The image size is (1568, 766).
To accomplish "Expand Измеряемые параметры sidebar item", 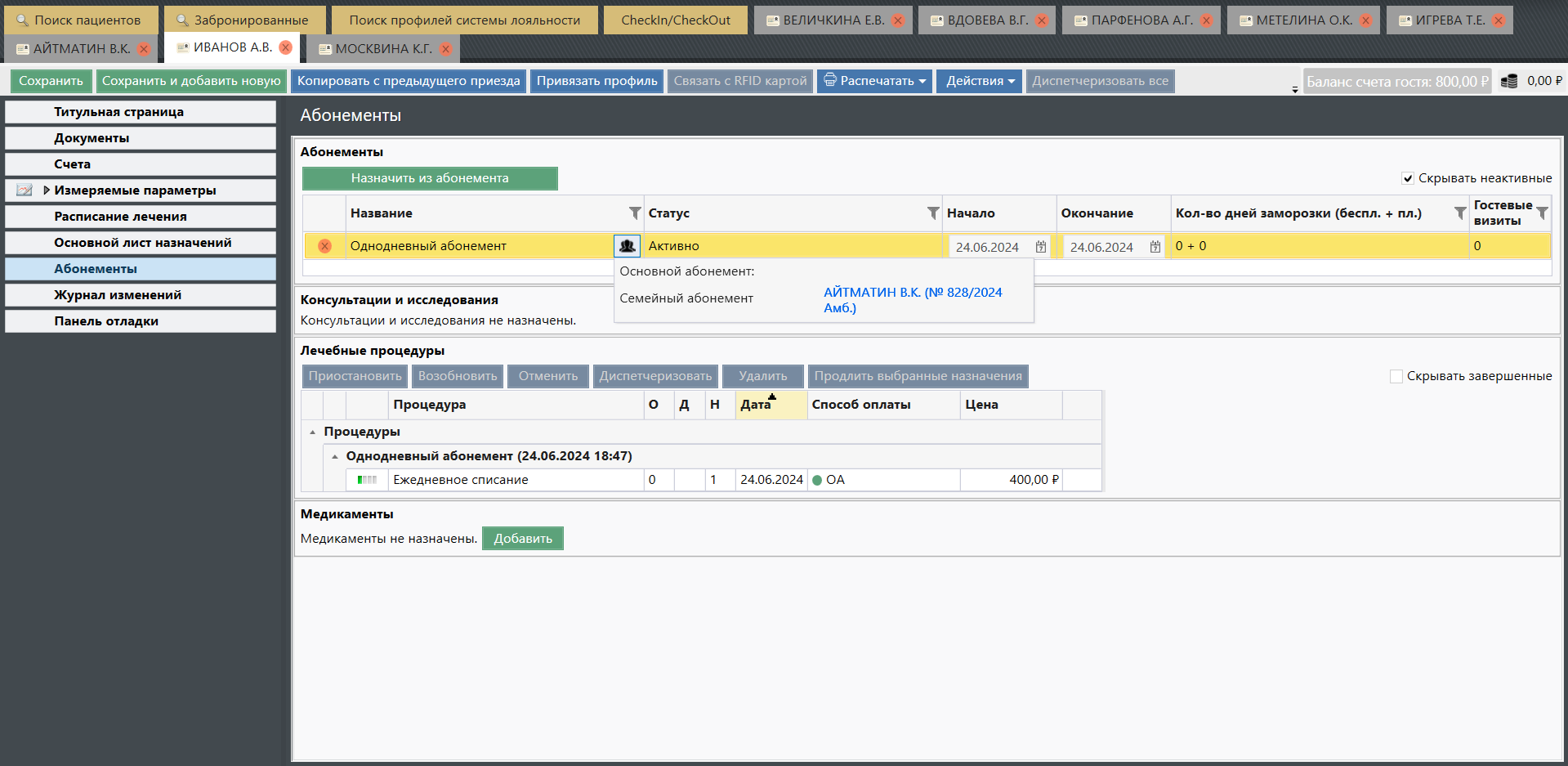I will pyautogui.click(x=47, y=190).
